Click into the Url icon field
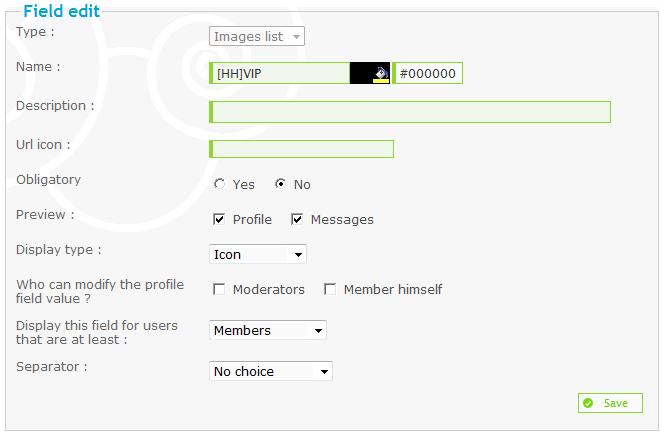The height and width of the screenshot is (434, 666). [302, 149]
